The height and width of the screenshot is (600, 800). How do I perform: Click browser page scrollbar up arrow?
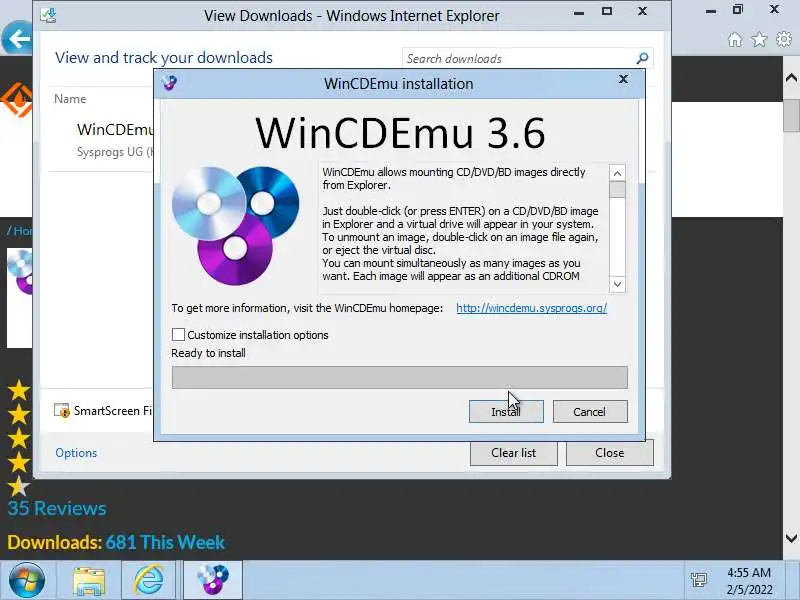tap(791, 78)
